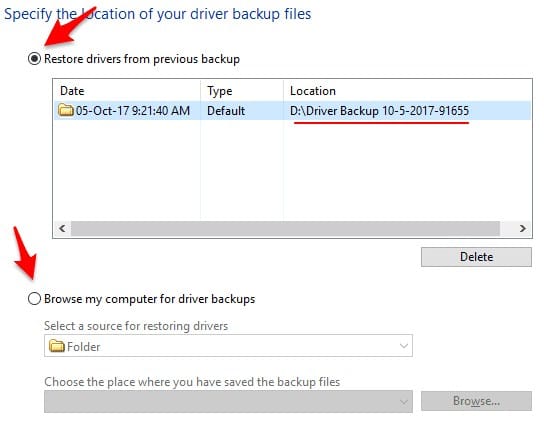Click the Location column header
The image size is (544, 425).
313,91
